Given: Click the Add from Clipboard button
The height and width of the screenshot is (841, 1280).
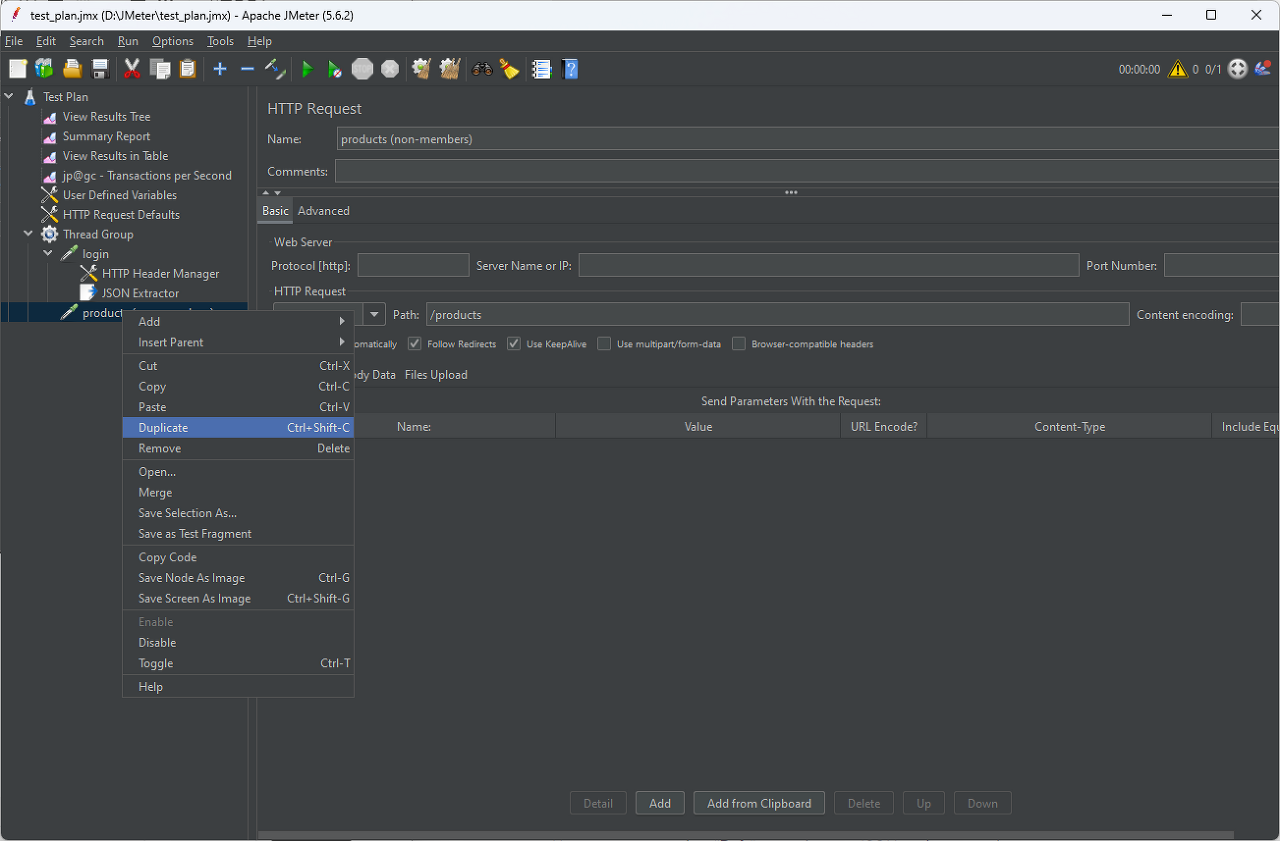Looking at the screenshot, I should point(759,803).
